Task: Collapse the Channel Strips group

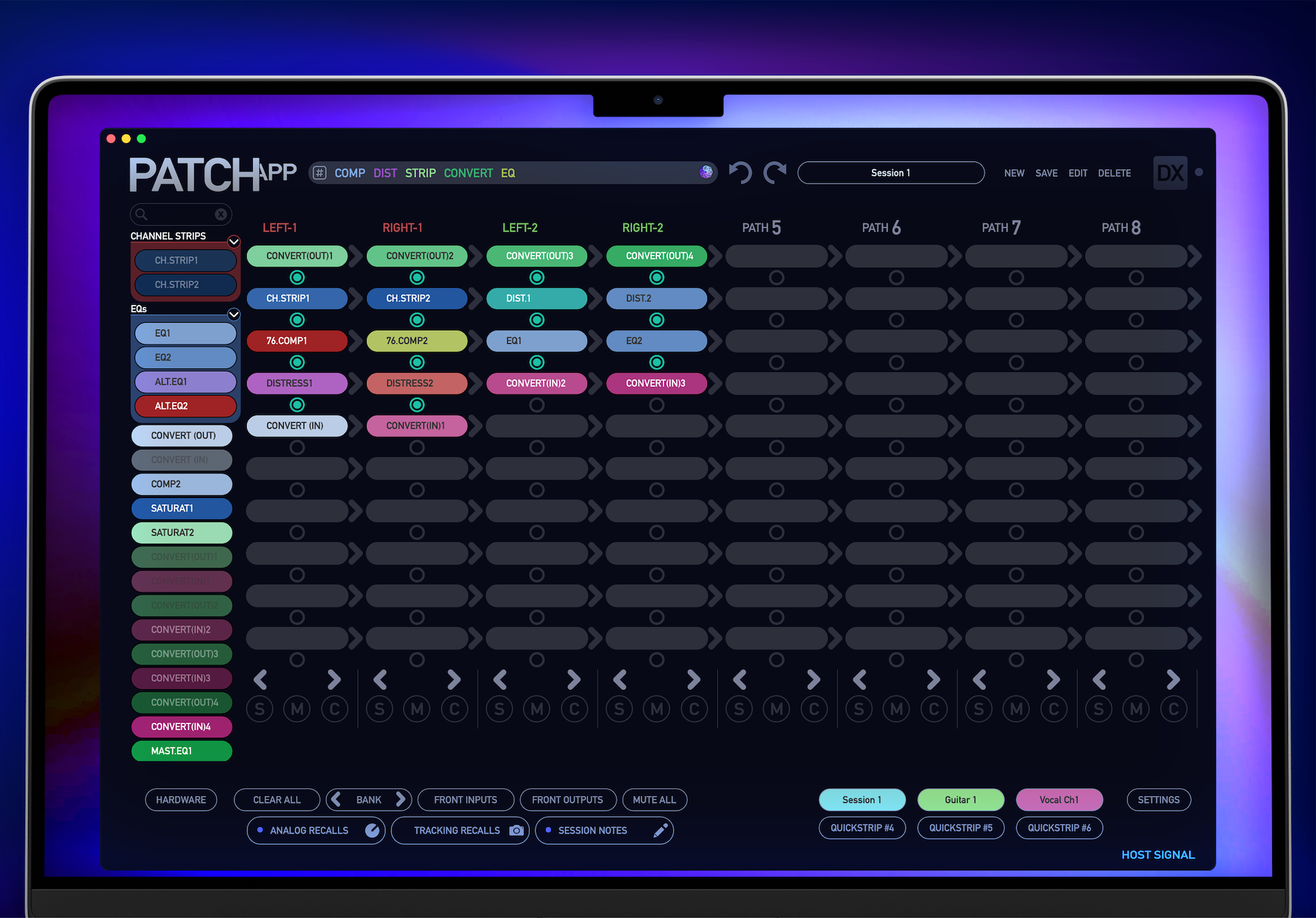Action: click(234, 241)
